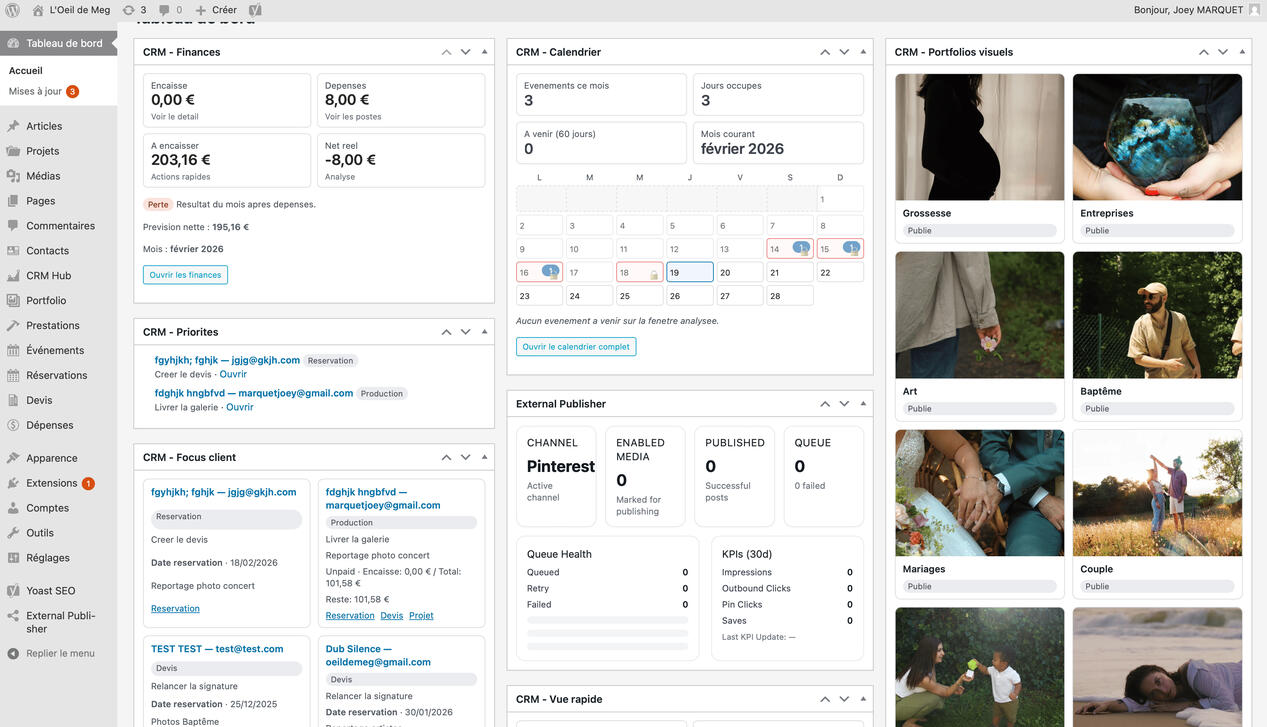Click the CRM Hub chart icon

(x=13, y=276)
